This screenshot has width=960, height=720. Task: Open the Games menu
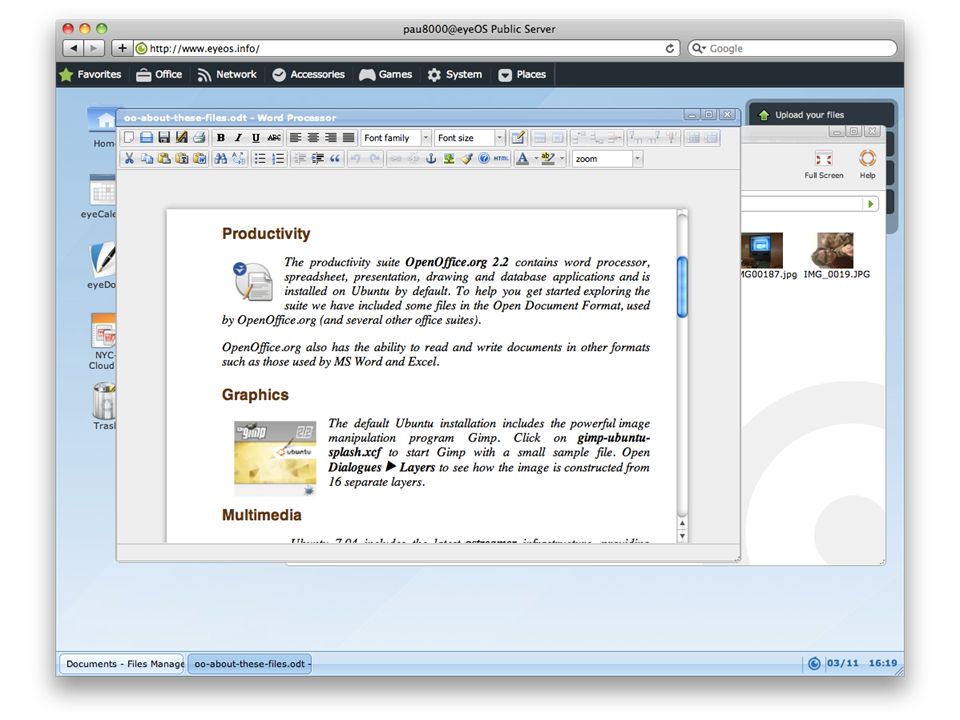(386, 75)
